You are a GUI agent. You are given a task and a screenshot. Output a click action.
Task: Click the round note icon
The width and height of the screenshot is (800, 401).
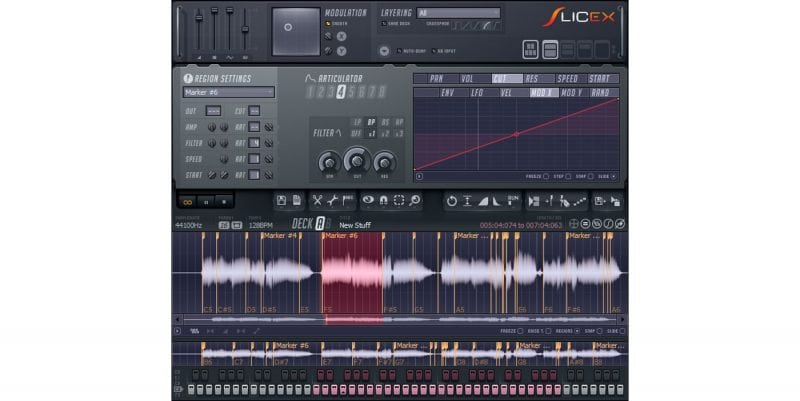(x=608, y=224)
